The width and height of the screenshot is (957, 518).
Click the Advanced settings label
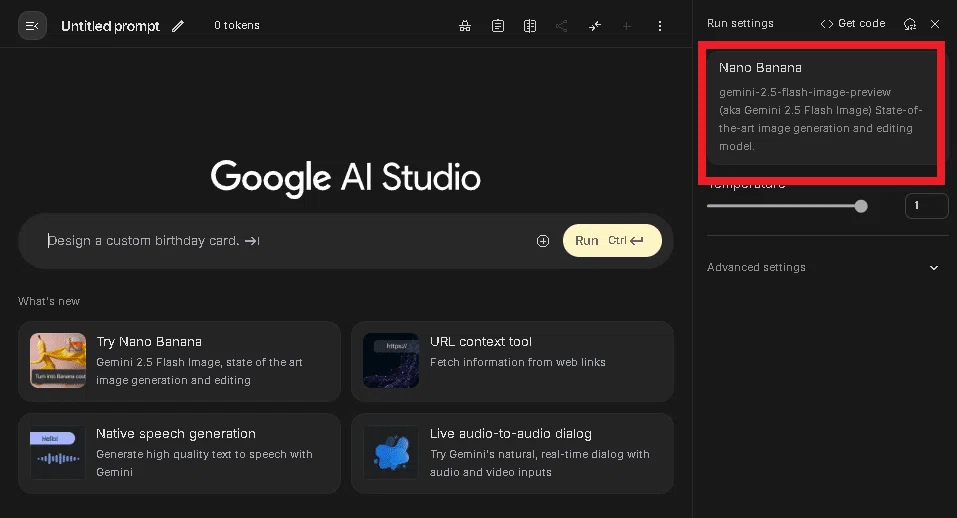tap(756, 267)
